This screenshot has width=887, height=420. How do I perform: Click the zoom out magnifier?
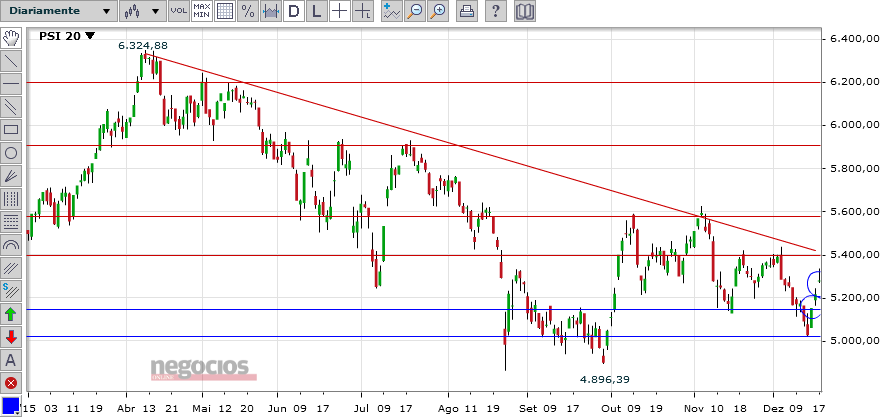coord(415,11)
